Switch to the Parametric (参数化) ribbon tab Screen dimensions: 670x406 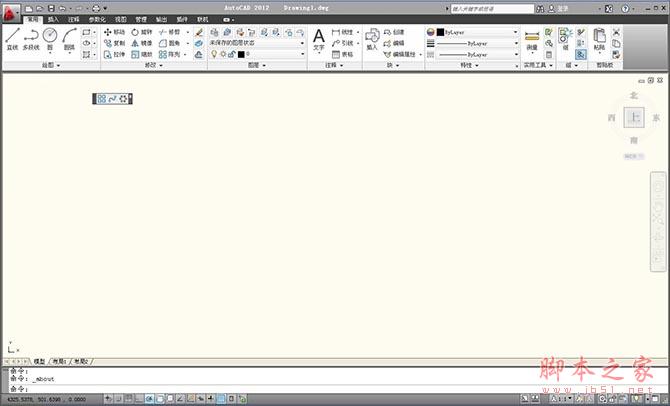97,20
